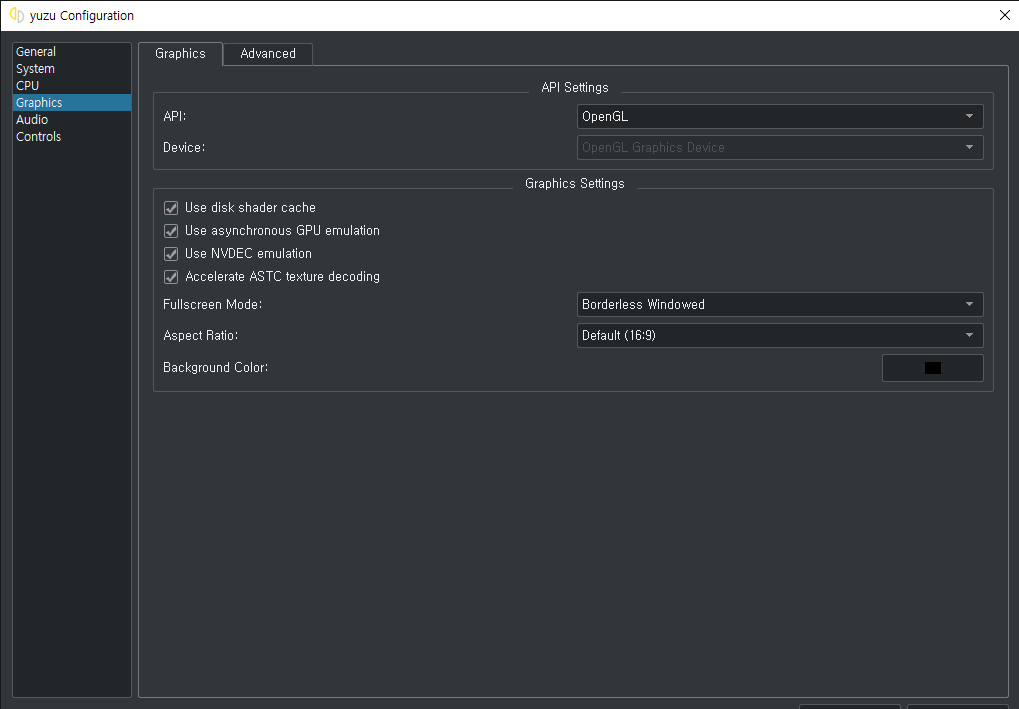Screen dimensions: 1019x709
Task: Open the Aspect Ratio dropdown
Action: 780,335
